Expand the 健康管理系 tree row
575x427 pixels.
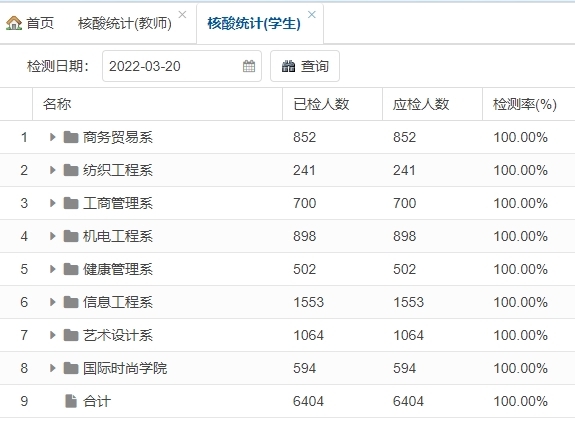[52, 269]
